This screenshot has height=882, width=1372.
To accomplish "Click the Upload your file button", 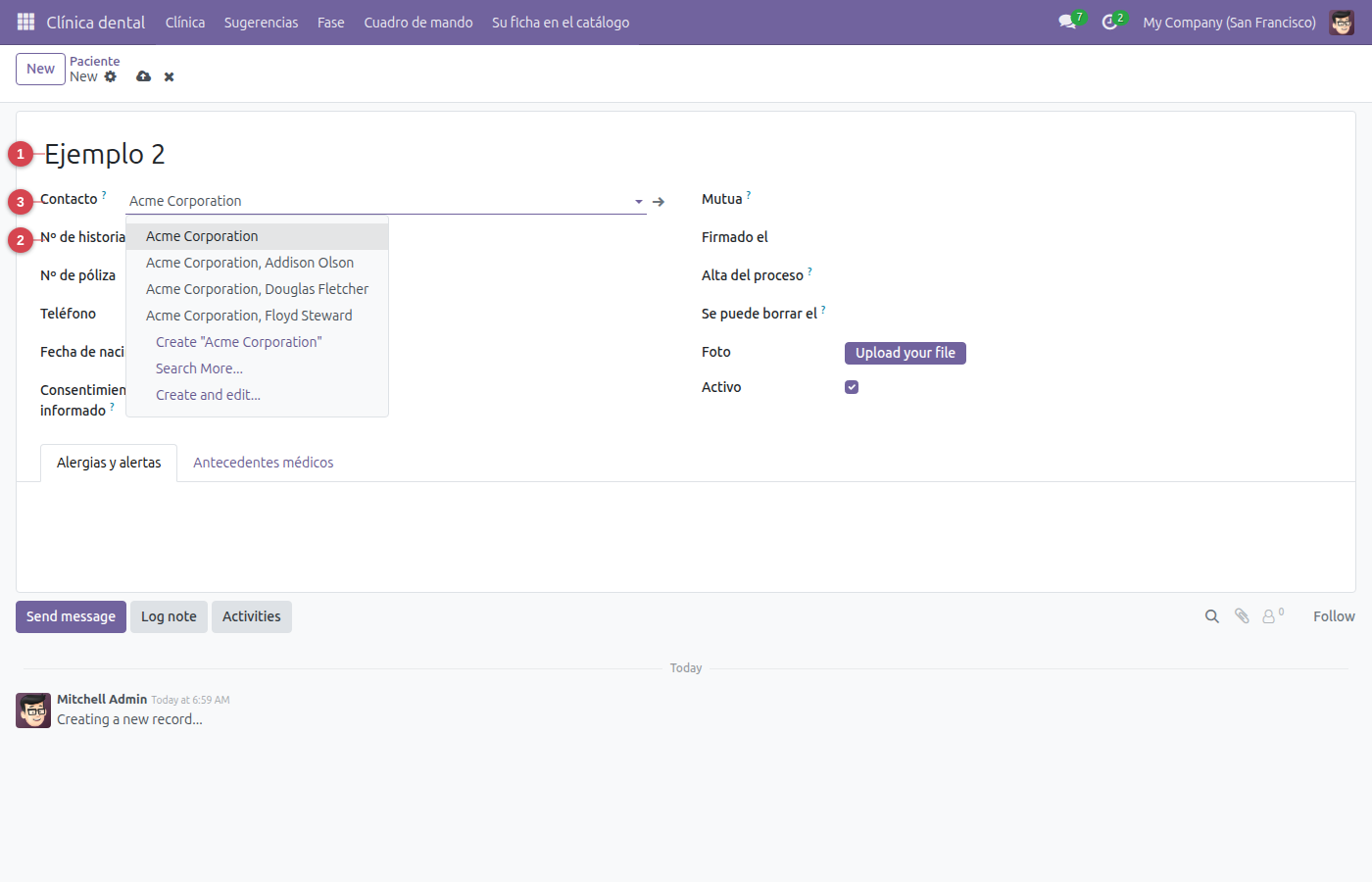I will pyautogui.click(x=906, y=353).
